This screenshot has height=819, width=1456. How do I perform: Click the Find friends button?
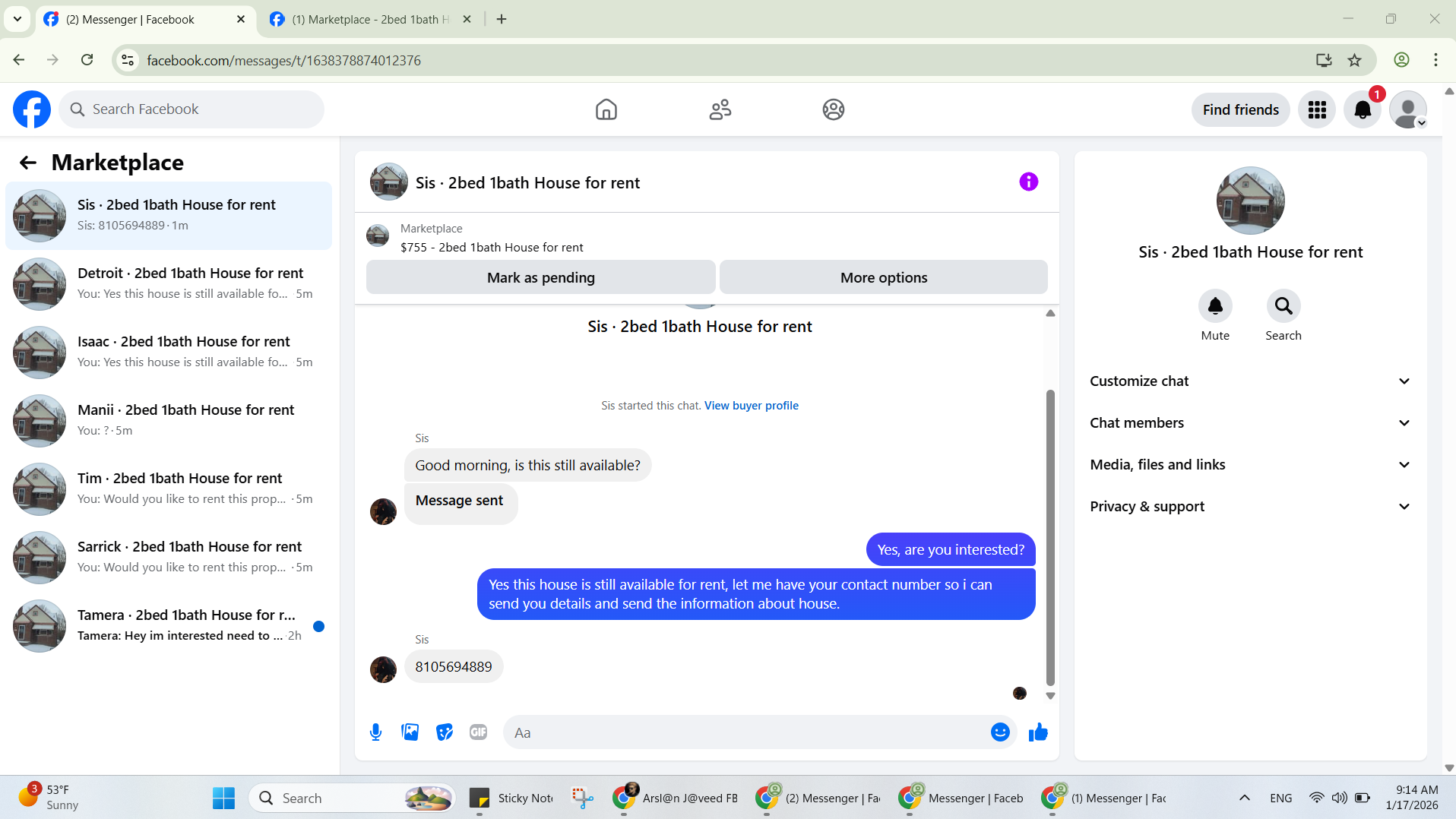tap(1240, 109)
